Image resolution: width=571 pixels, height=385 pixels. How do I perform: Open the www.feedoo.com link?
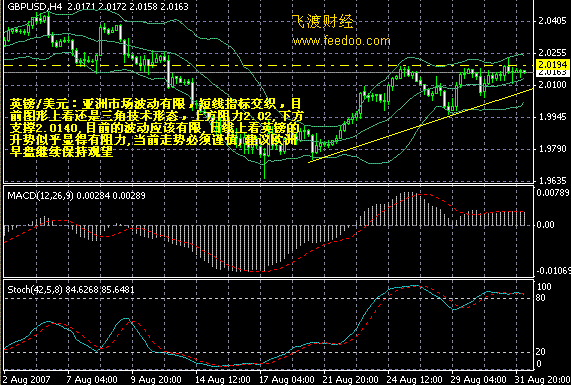point(341,41)
